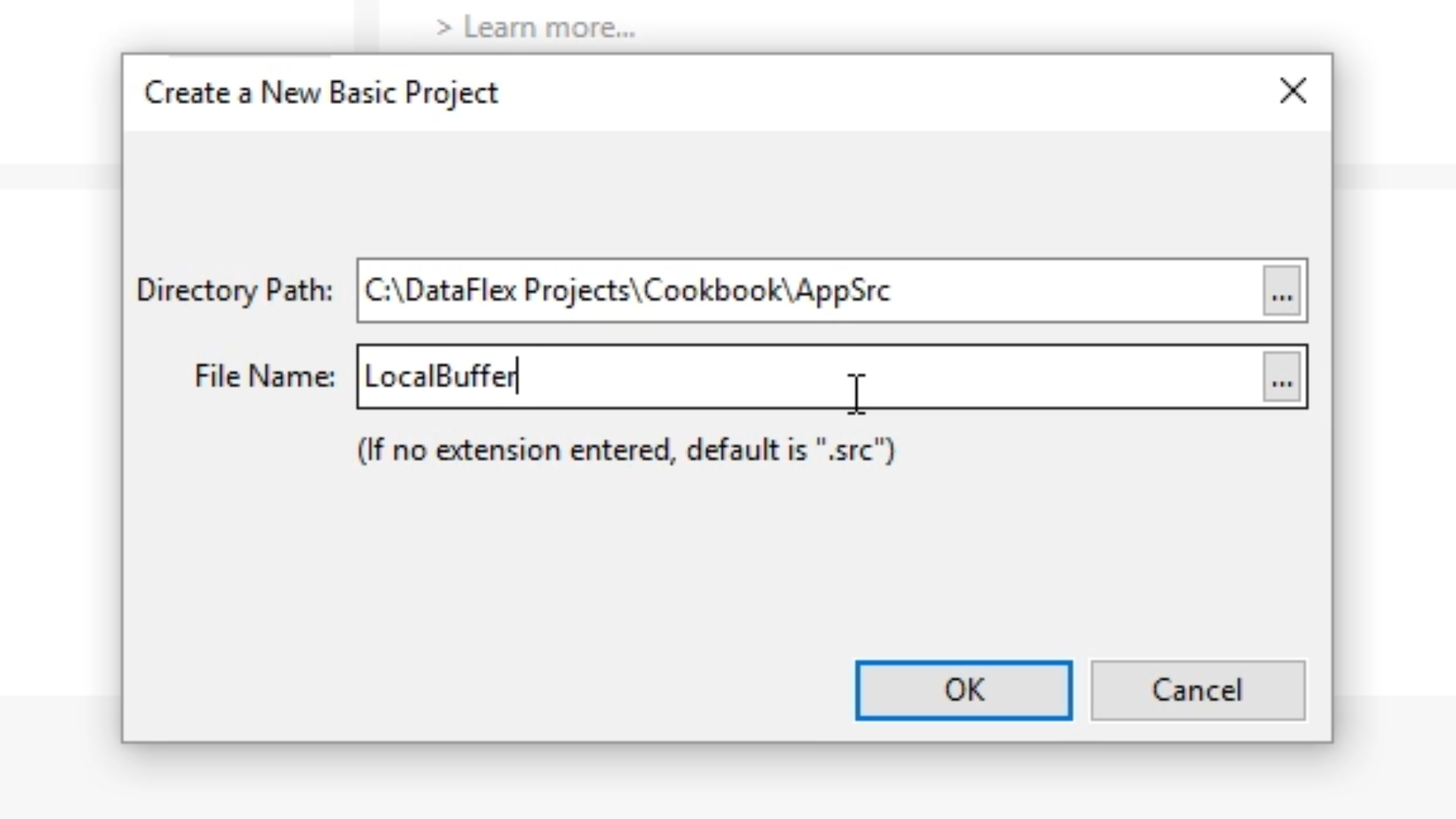
Task: Browse for a file name
Action: pos(1282,377)
